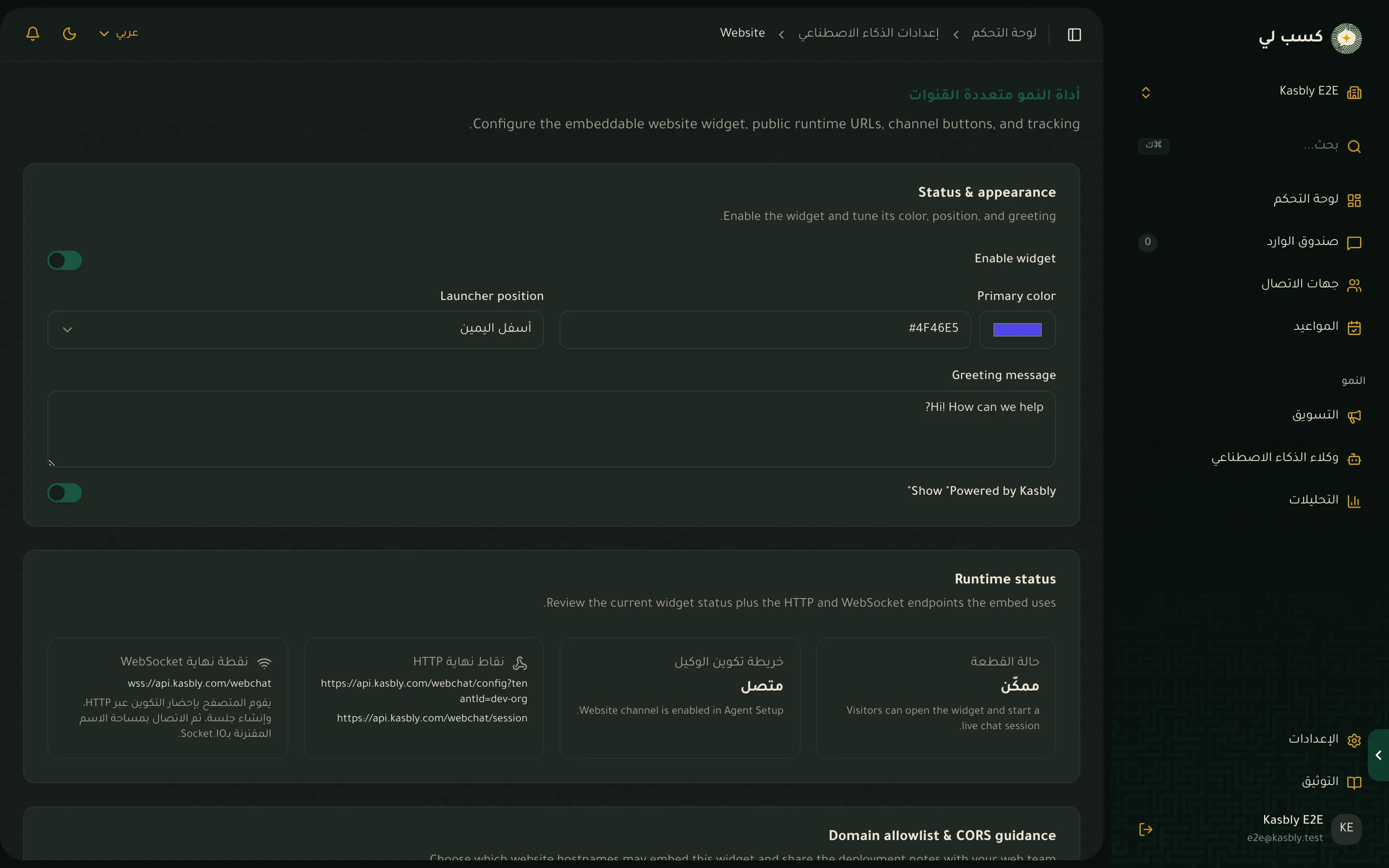
Task: Click the search magnifier icon
Action: coord(1354,147)
